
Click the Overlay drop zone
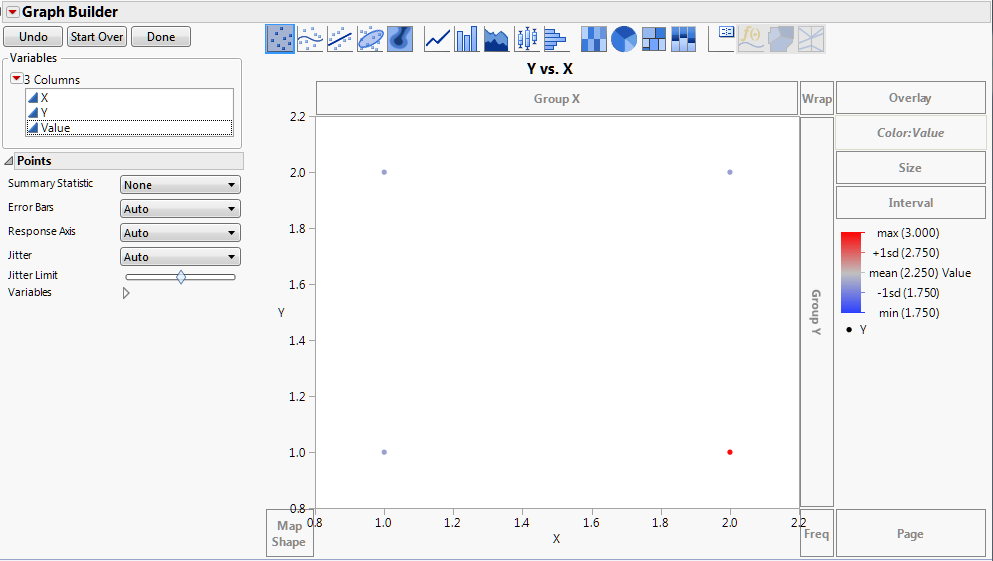click(x=911, y=98)
